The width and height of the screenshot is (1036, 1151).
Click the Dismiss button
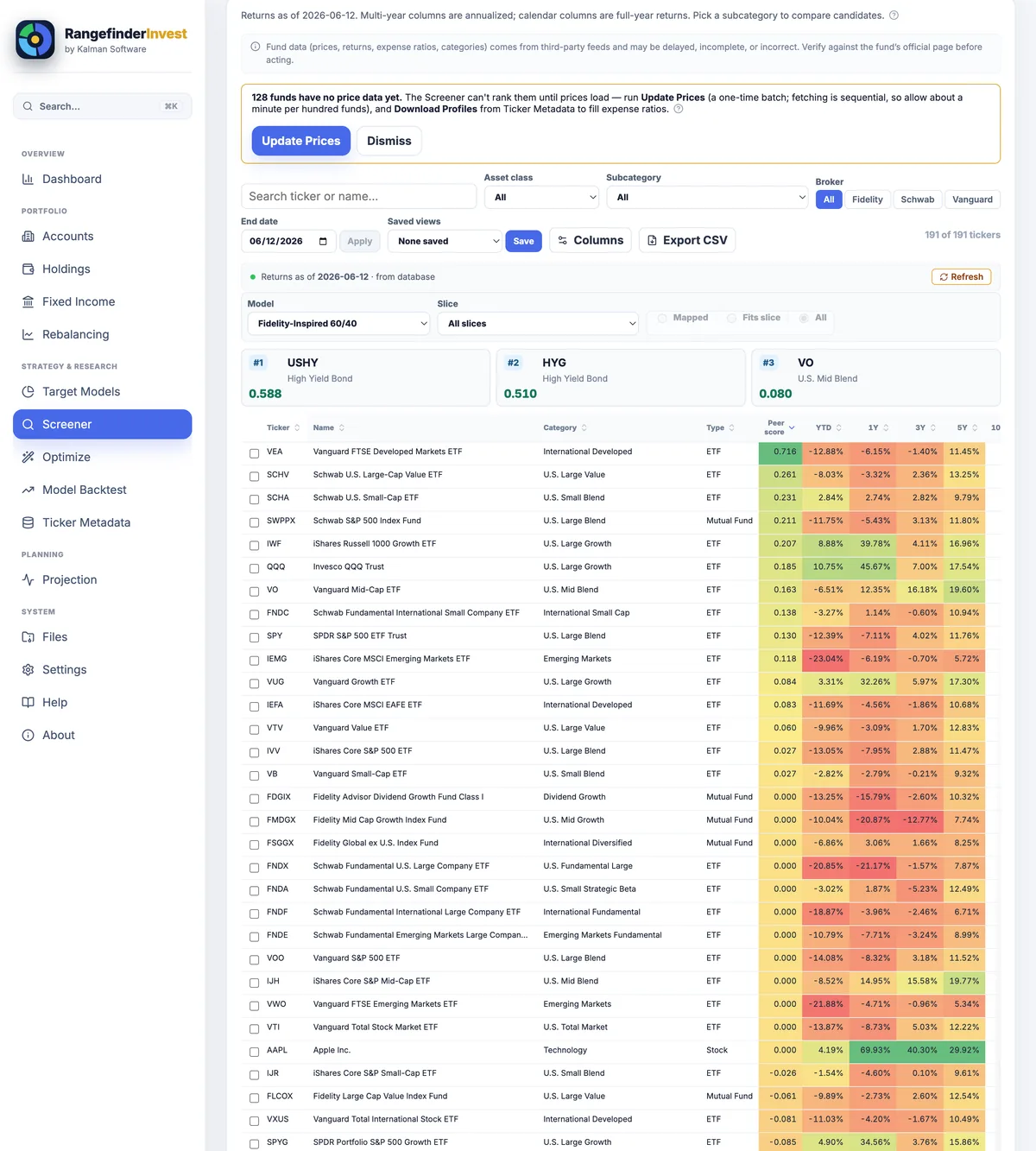[389, 141]
